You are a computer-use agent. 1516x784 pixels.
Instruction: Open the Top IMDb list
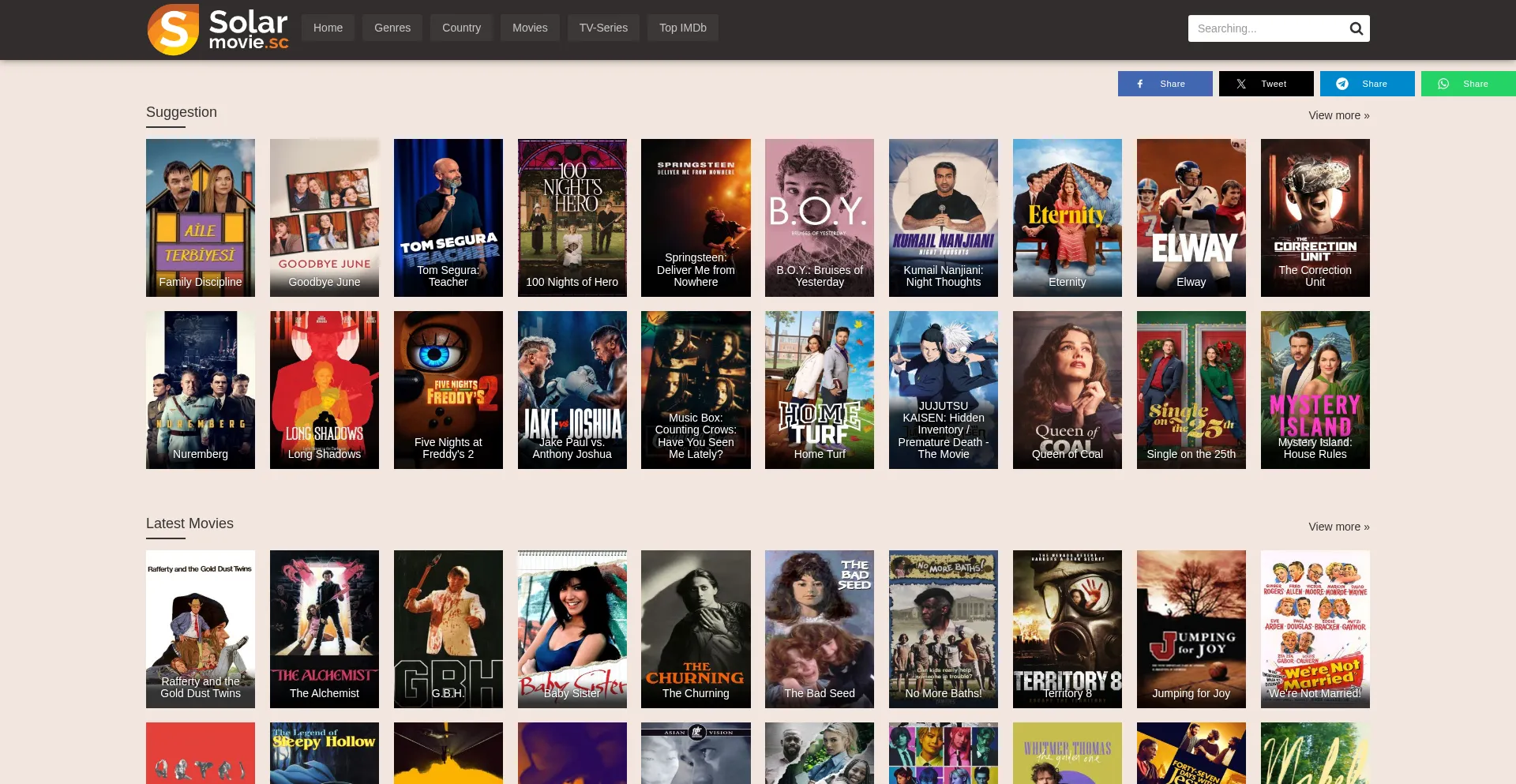coord(682,28)
